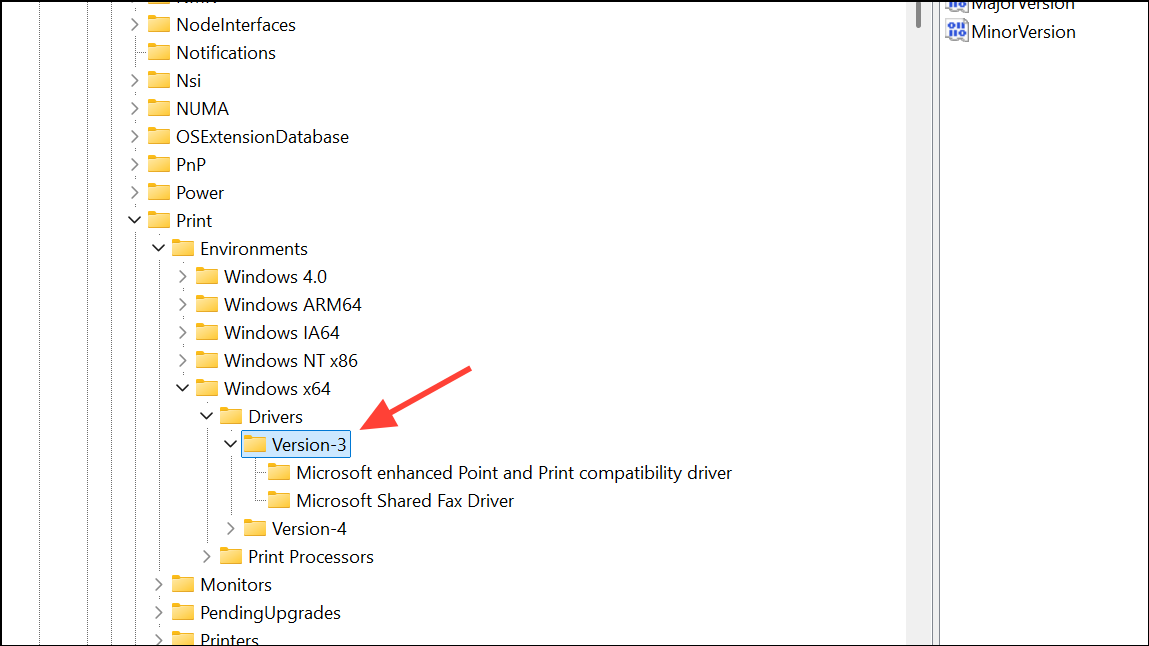Select the PendingUpgrades key
Screen dimensions: 1149x646
270,612
